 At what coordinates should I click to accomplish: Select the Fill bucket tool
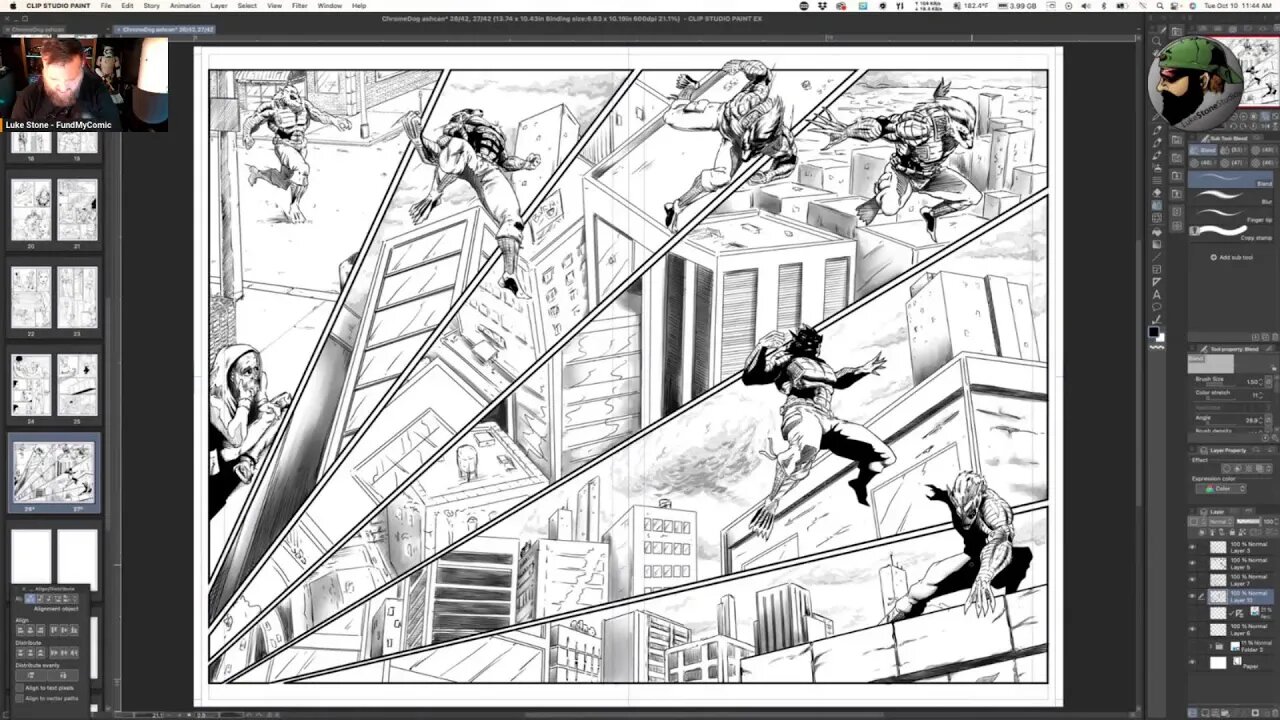[1157, 233]
